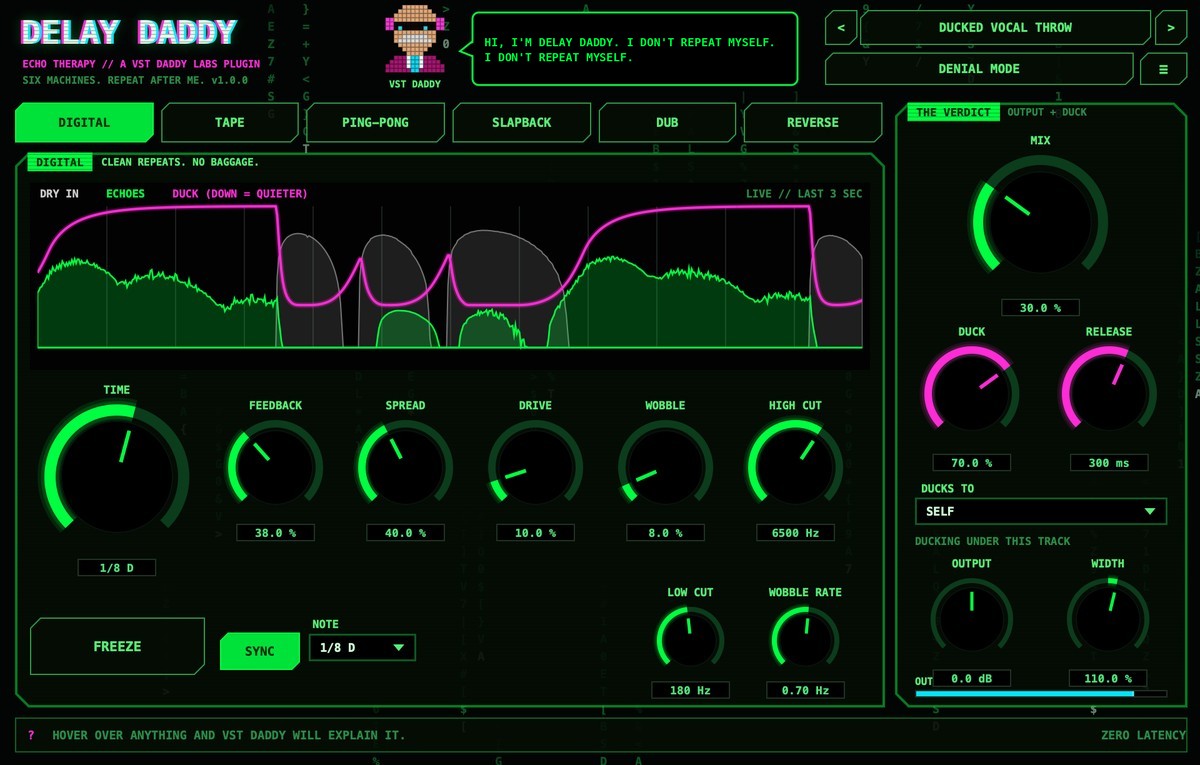The height and width of the screenshot is (765, 1200).
Task: Click the Wobble value 8.0 %
Action: tap(665, 533)
